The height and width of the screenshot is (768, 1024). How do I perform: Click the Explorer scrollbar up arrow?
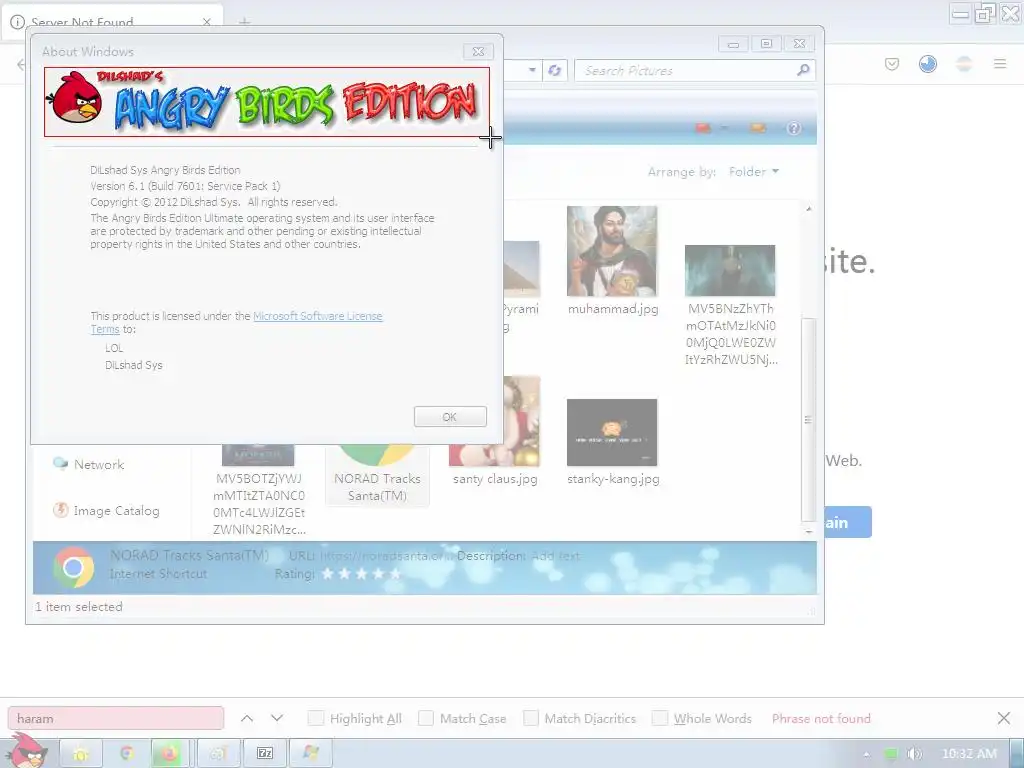coord(808,209)
